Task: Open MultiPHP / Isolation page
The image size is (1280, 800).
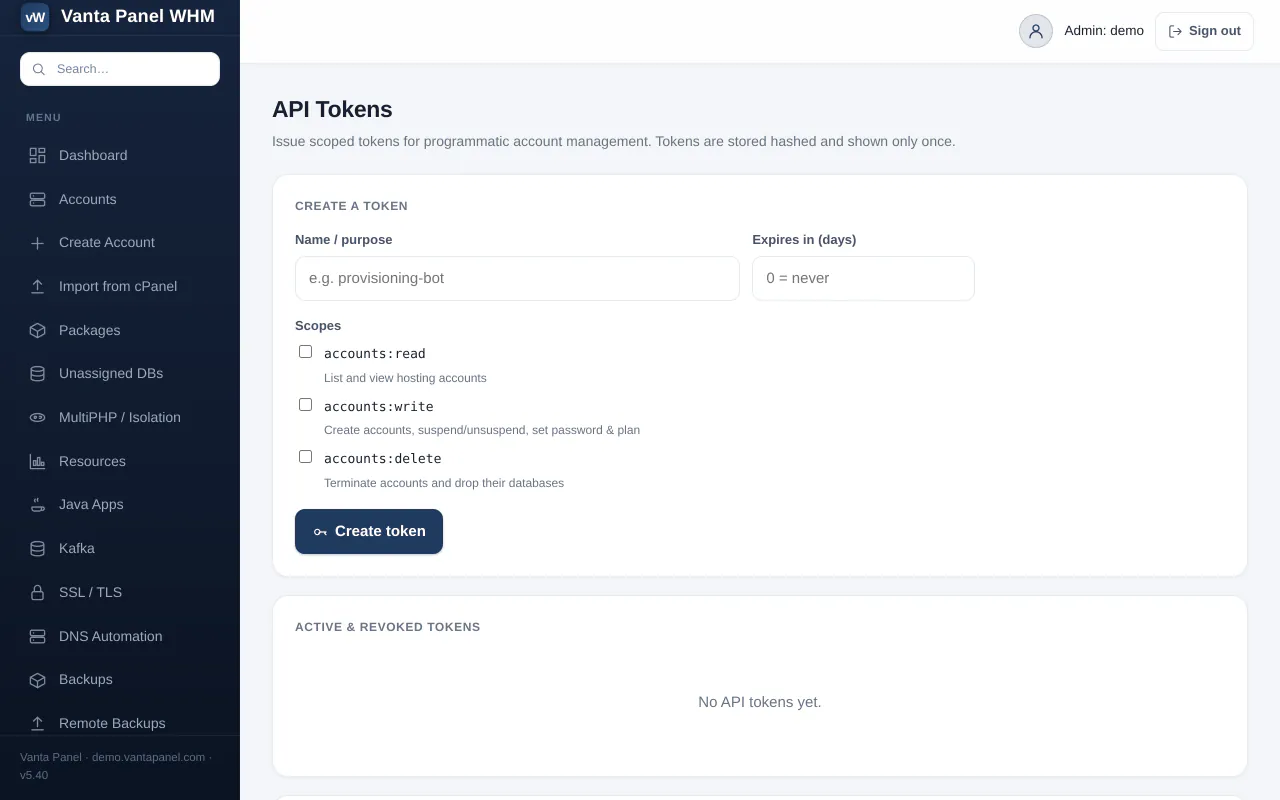Action: pyautogui.click(x=120, y=417)
